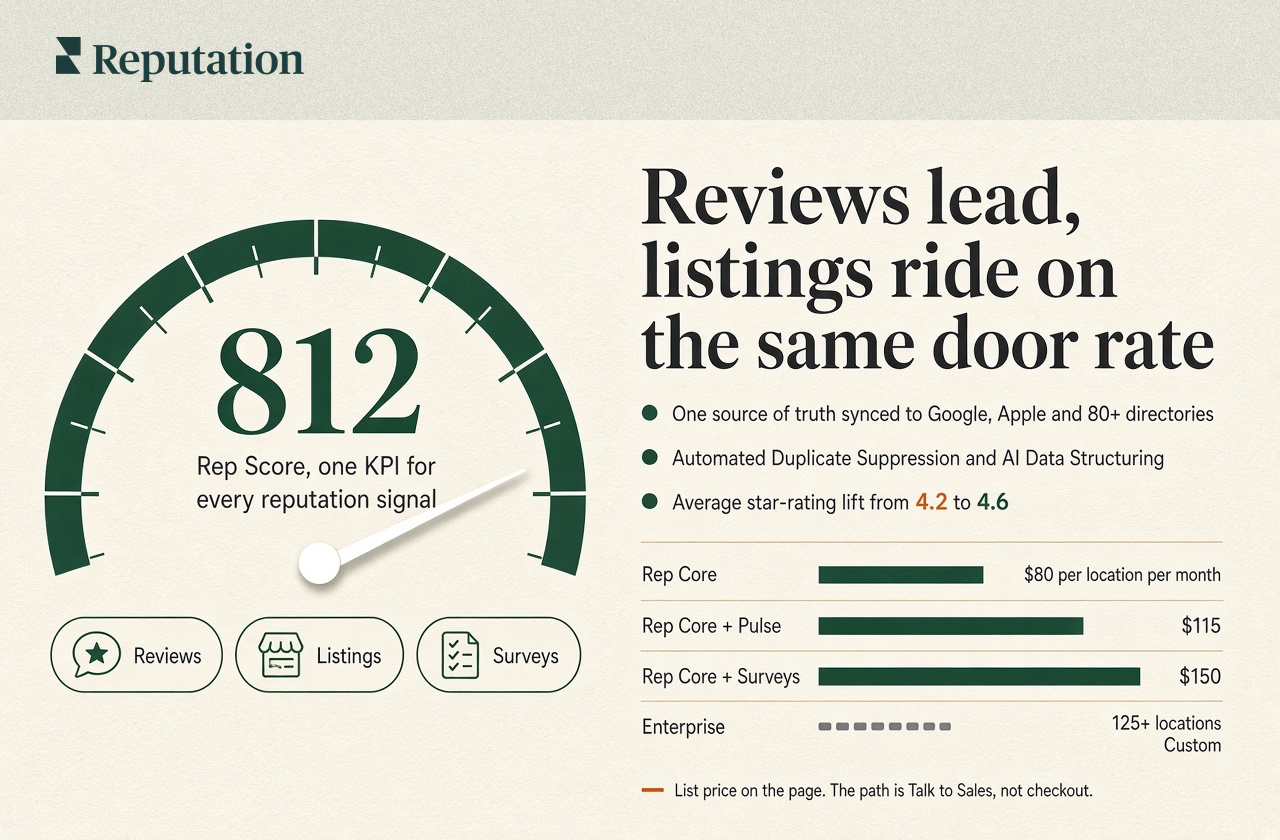Click "Custom" under 125+ locations
The image size is (1280, 840).
1193,746
